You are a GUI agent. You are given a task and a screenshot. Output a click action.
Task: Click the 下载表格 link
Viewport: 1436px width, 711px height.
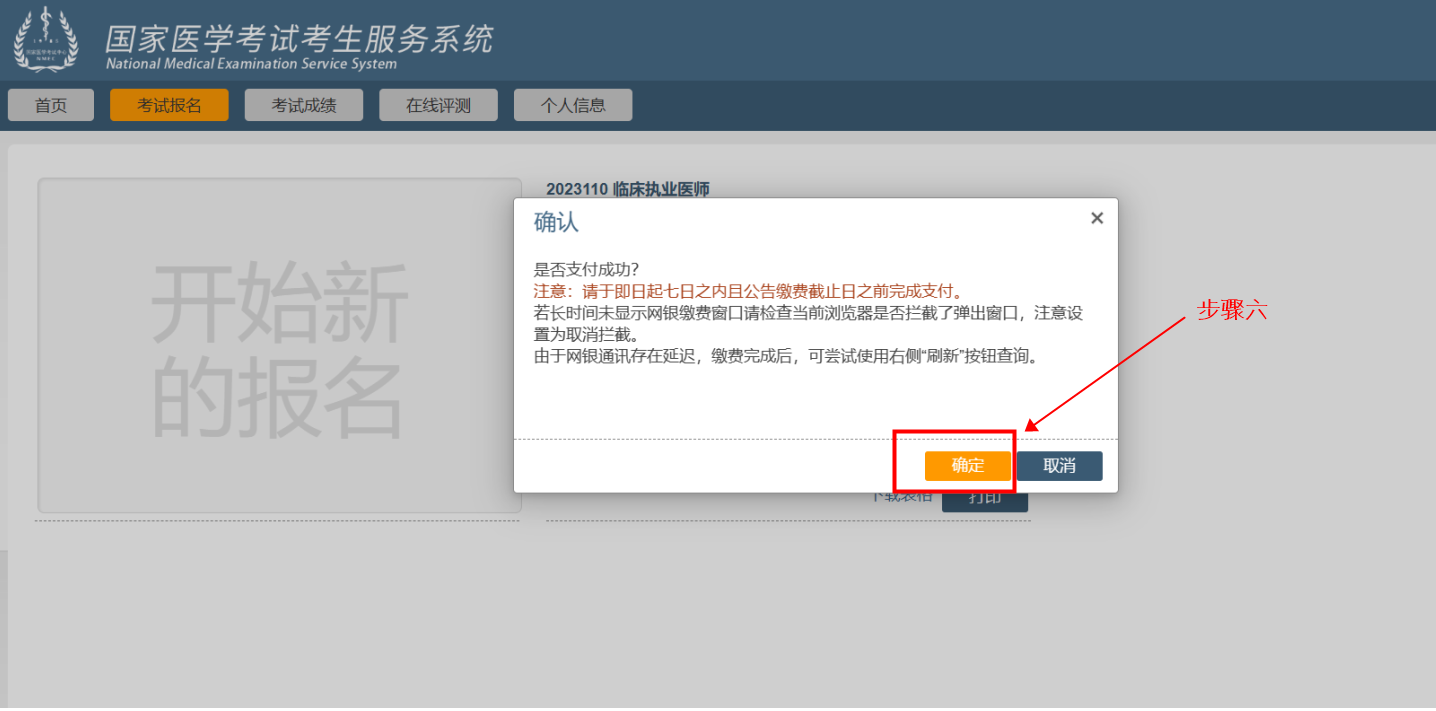tap(902, 498)
